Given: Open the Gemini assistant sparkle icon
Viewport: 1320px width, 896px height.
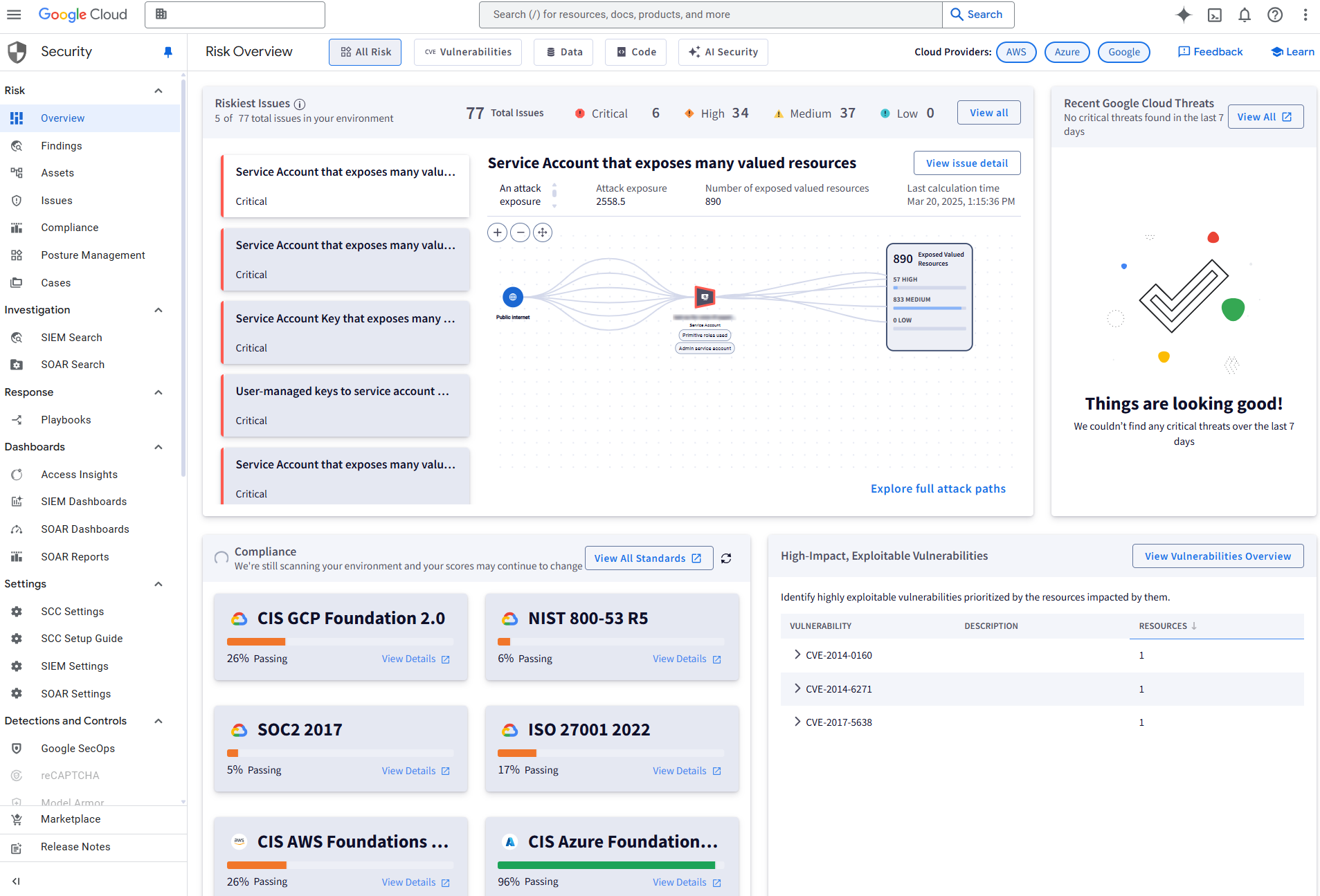Looking at the screenshot, I should (1184, 15).
